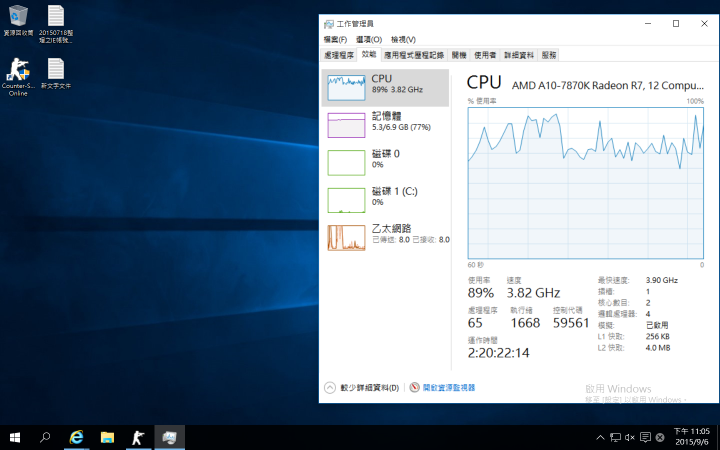720x450 pixels.
Task: Collapse with 較少詳細資料(D) chevron button
Action: 330,388
